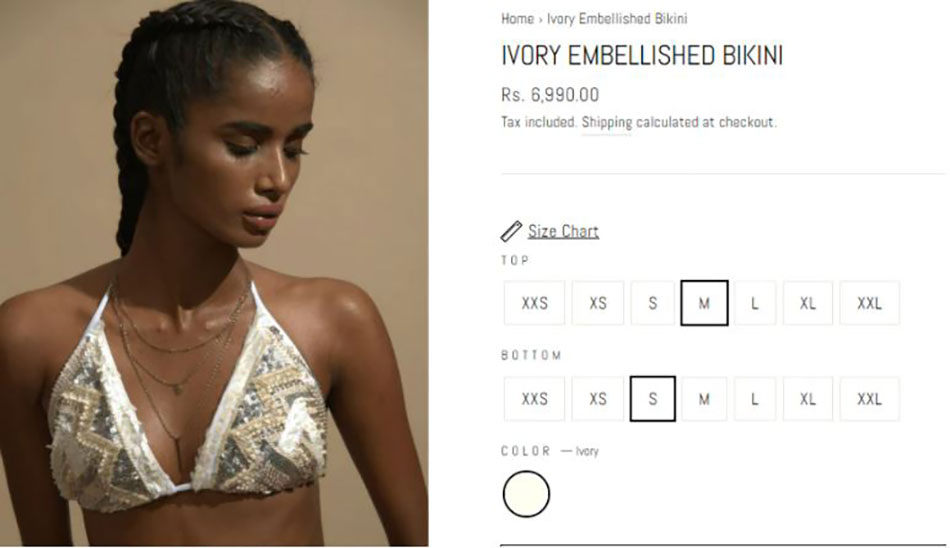Pick bottom size XXL
Image resolution: width=950 pixels, height=548 pixels.
coord(869,399)
